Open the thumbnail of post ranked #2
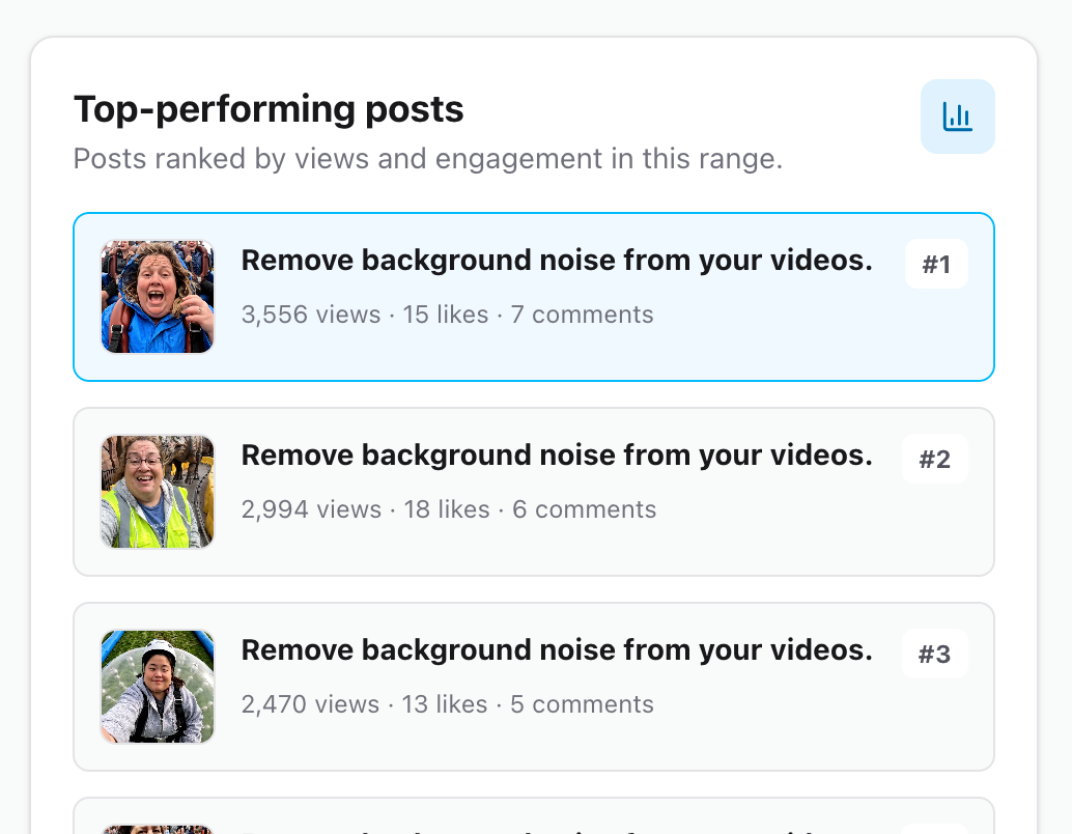 (158, 492)
